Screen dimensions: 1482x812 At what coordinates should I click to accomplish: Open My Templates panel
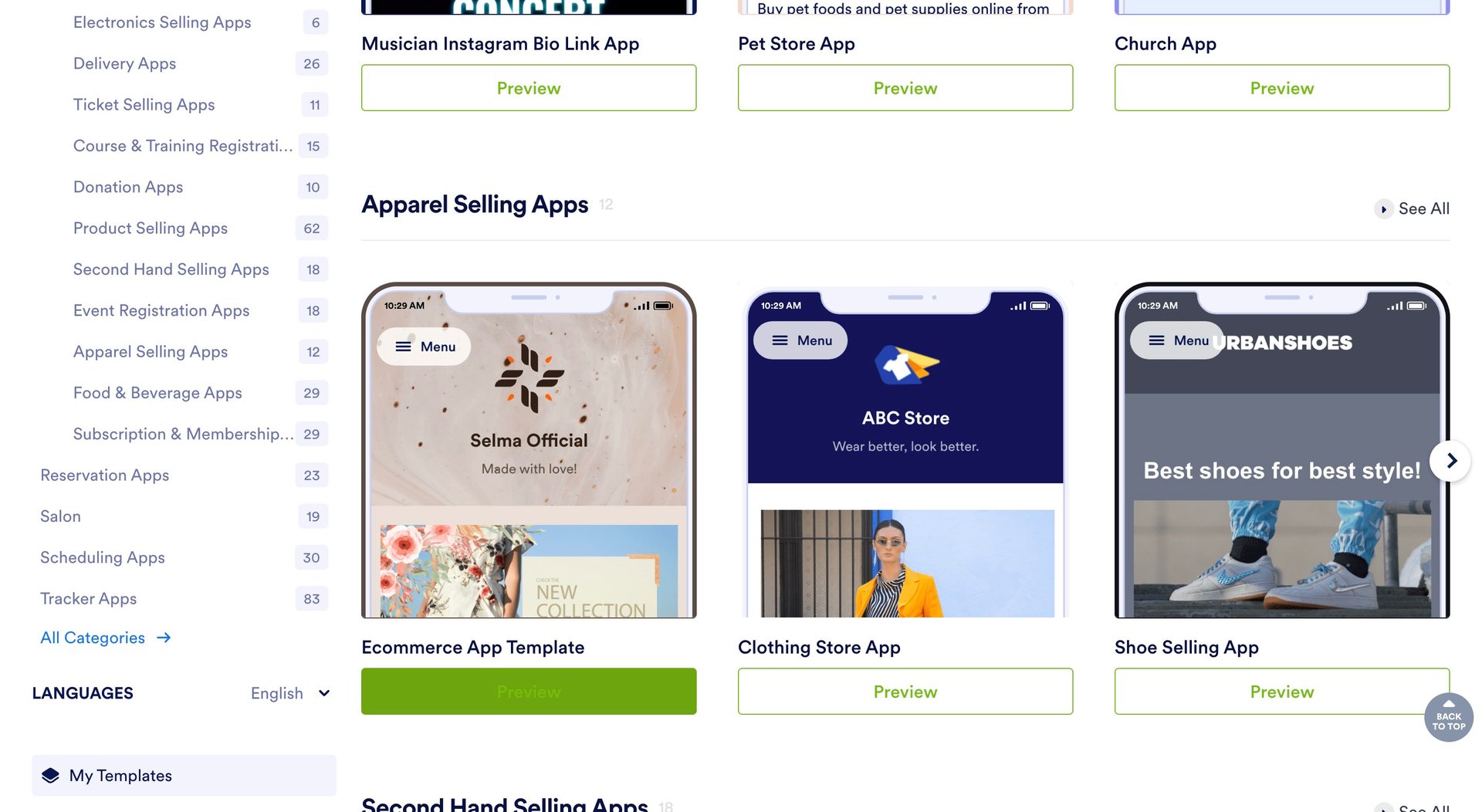[184, 776]
